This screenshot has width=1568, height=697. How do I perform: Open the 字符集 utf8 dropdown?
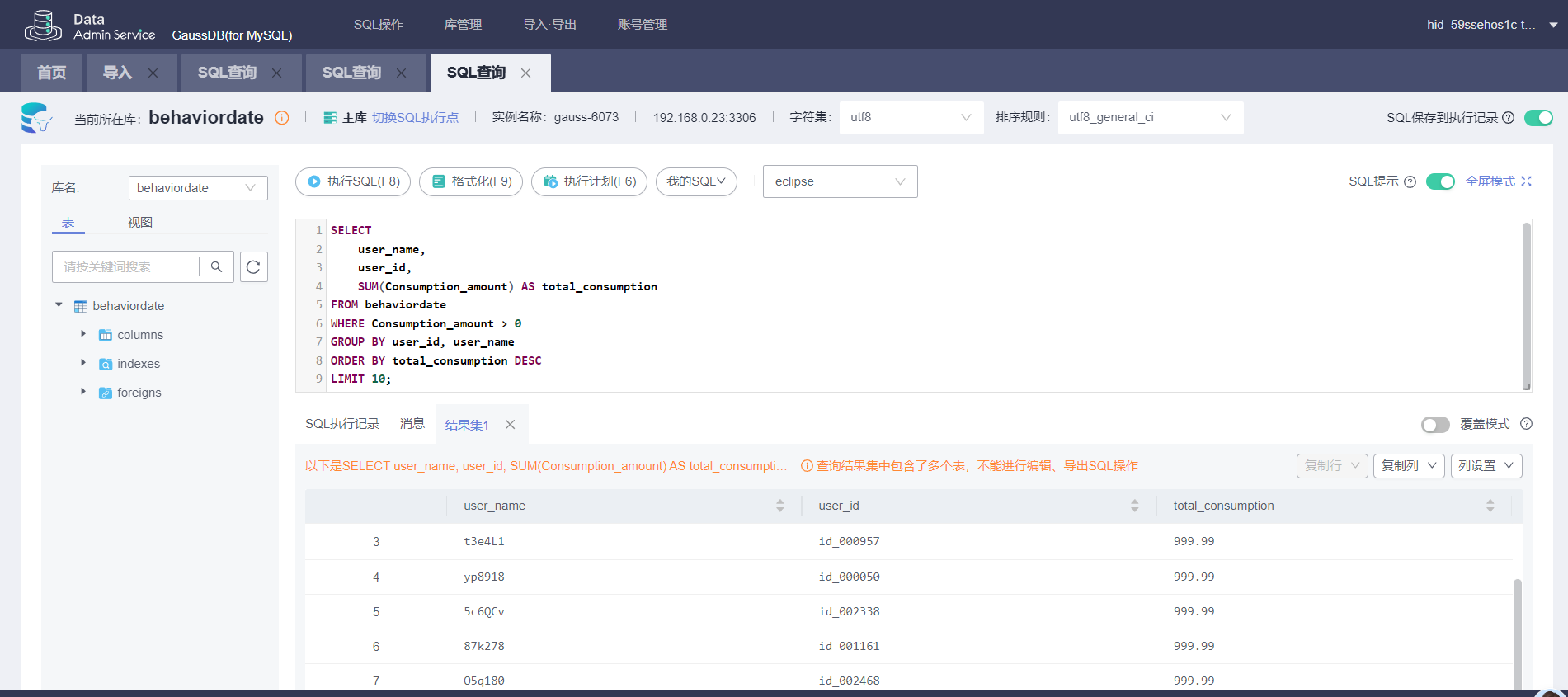[911, 117]
